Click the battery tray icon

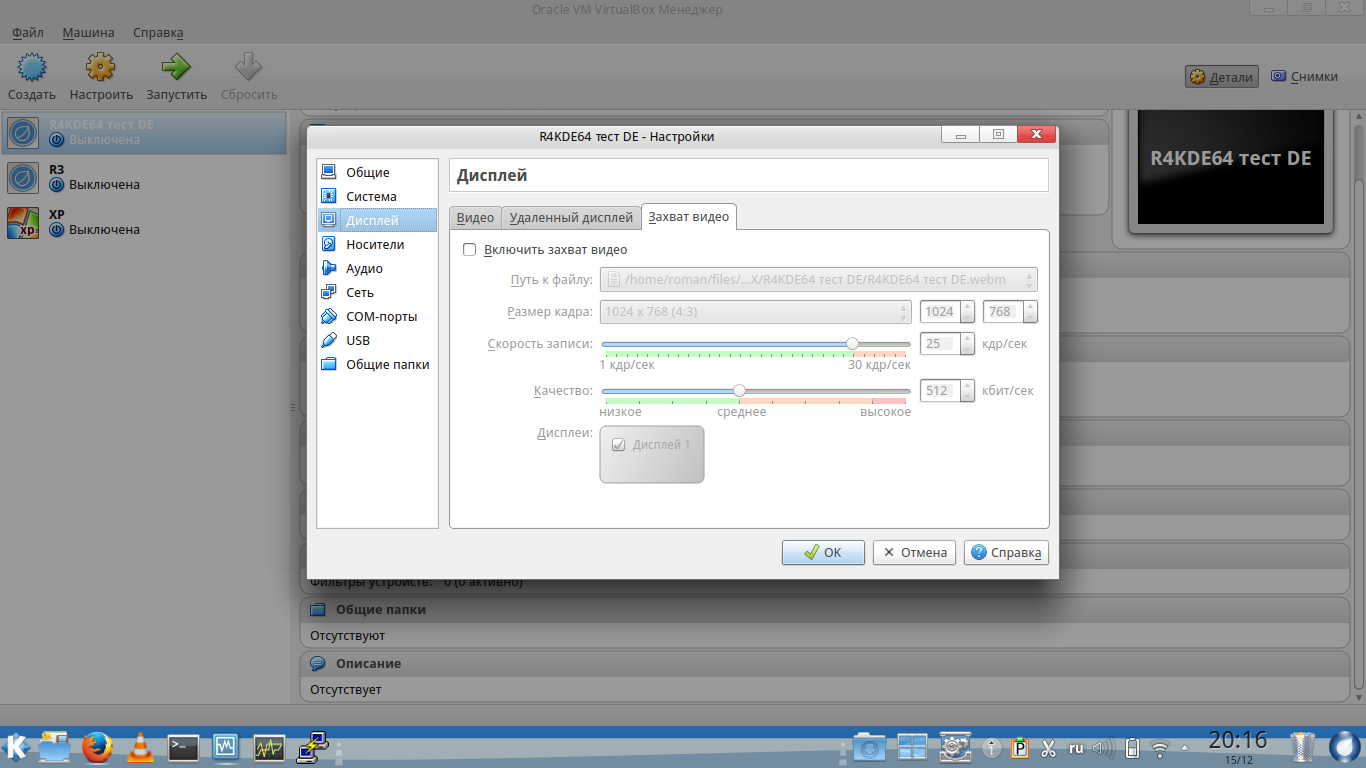(1132, 747)
